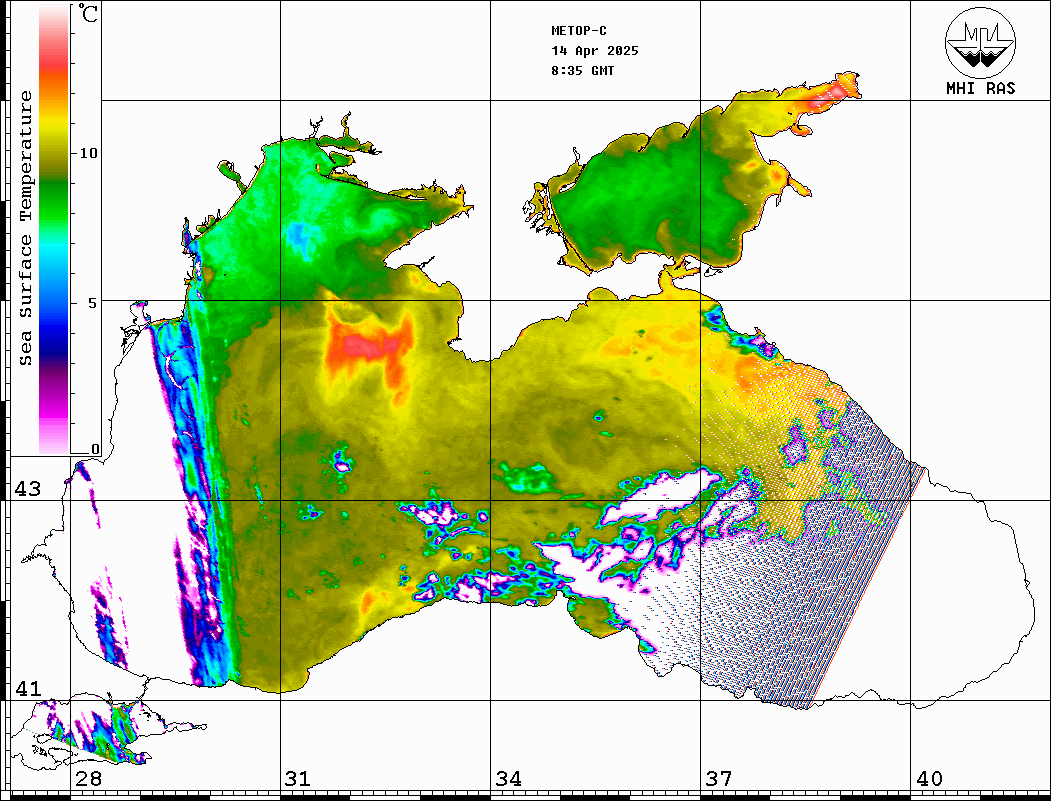Click longitude label '34'
Viewport: 1051px width, 801px height.
point(508,779)
